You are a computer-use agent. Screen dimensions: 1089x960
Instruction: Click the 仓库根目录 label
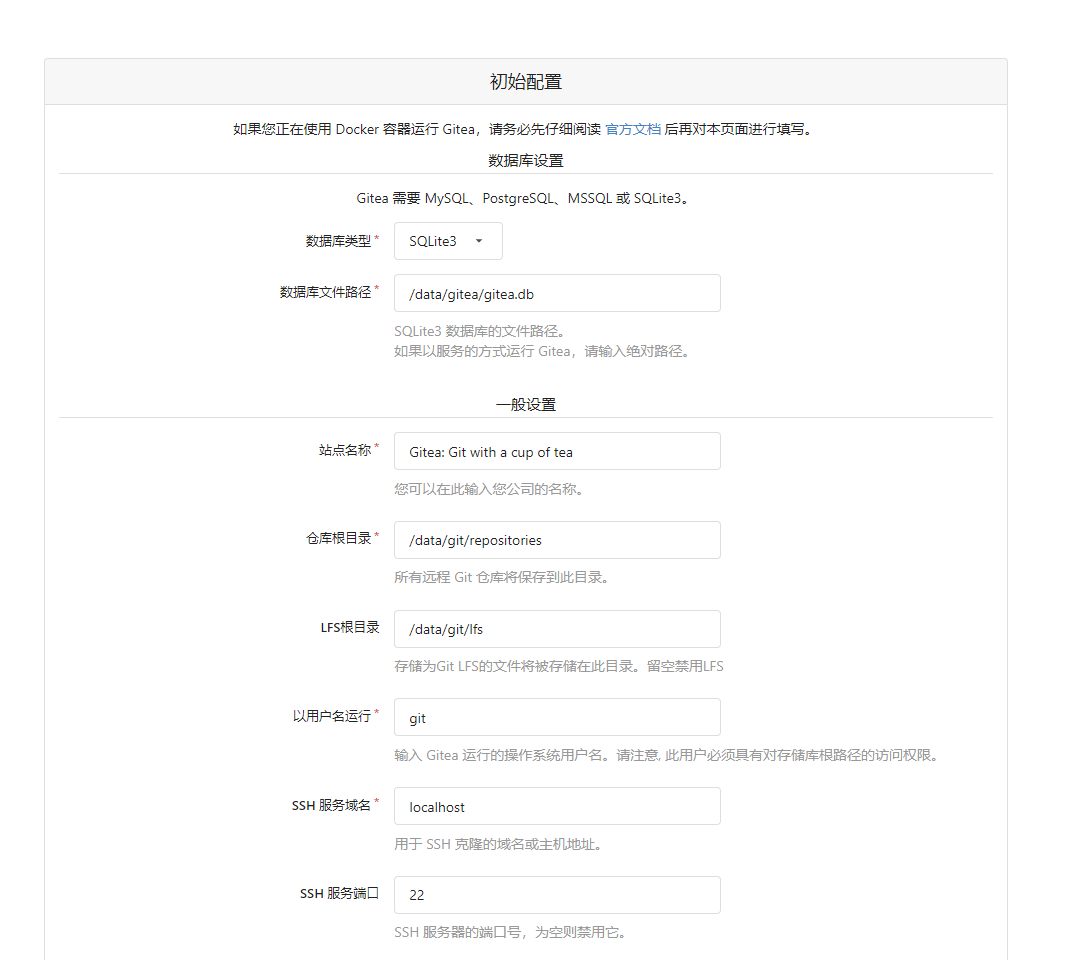point(338,538)
